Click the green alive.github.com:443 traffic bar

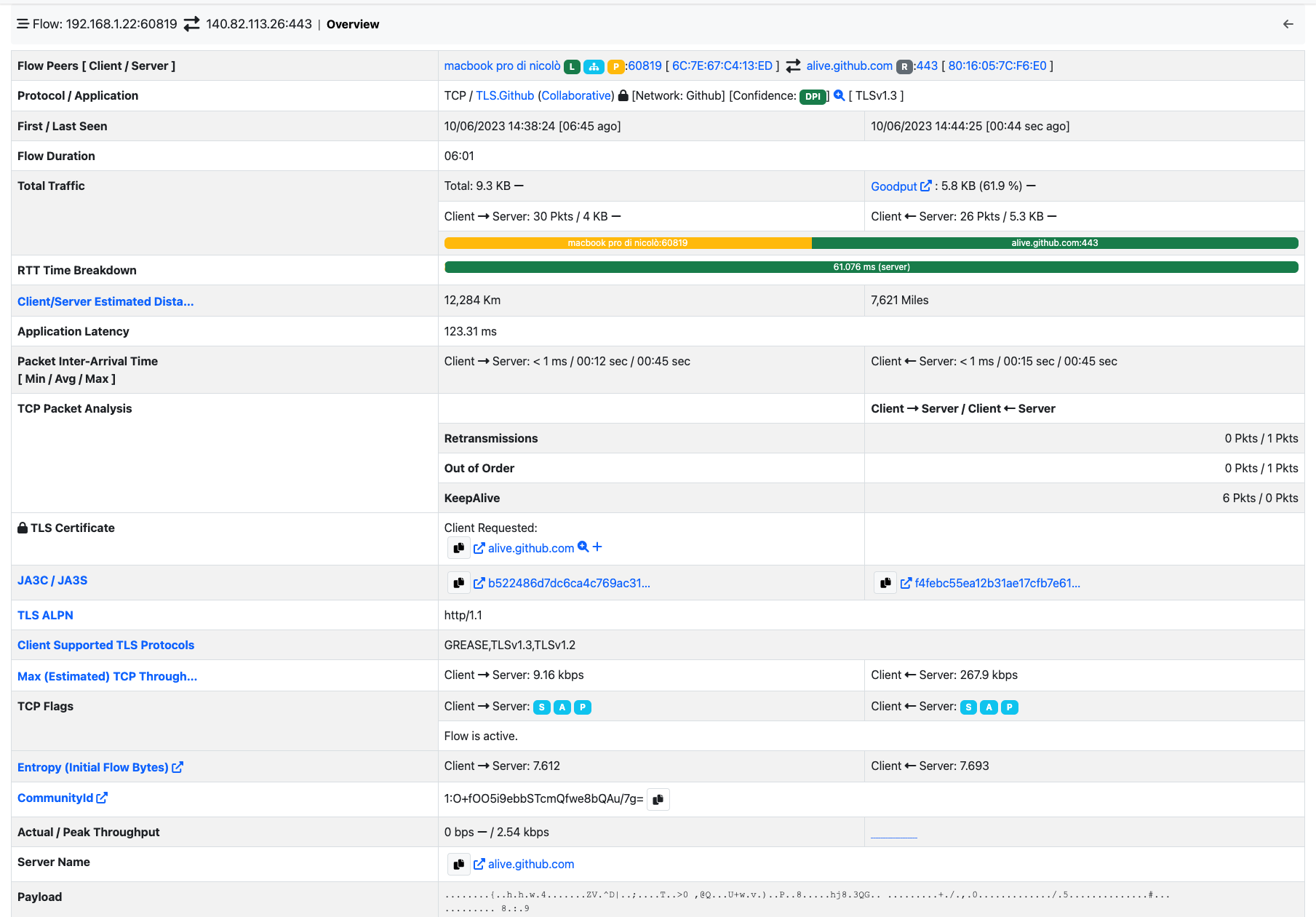[1055, 243]
